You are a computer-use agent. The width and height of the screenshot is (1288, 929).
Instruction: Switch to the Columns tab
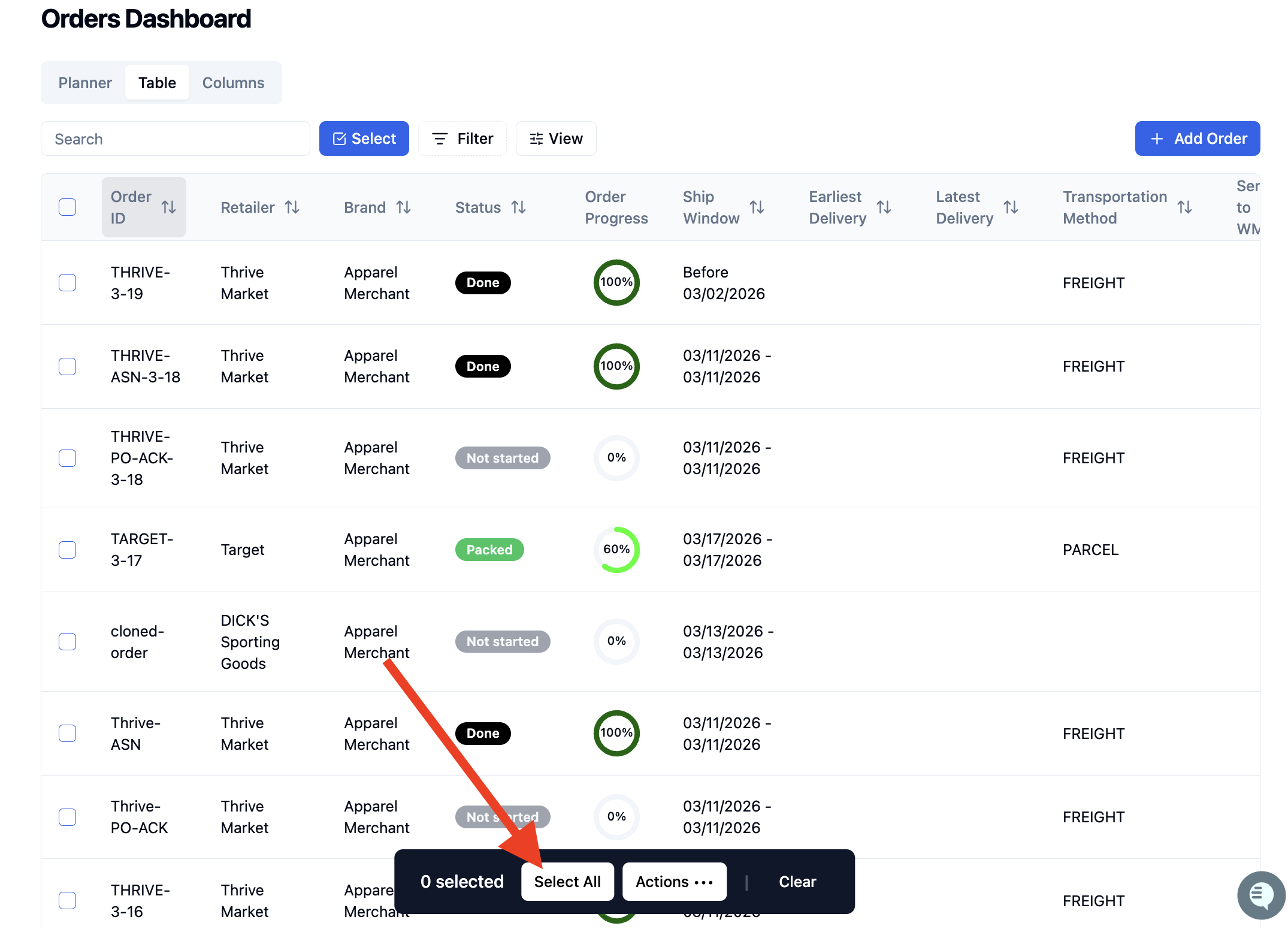pos(233,83)
